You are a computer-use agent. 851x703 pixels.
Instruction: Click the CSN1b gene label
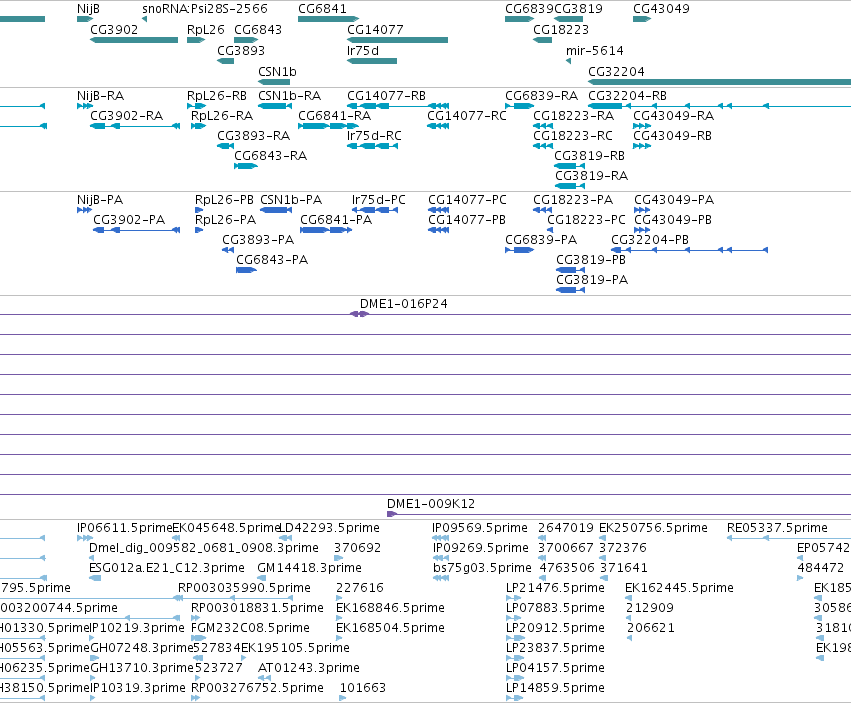coord(277,72)
